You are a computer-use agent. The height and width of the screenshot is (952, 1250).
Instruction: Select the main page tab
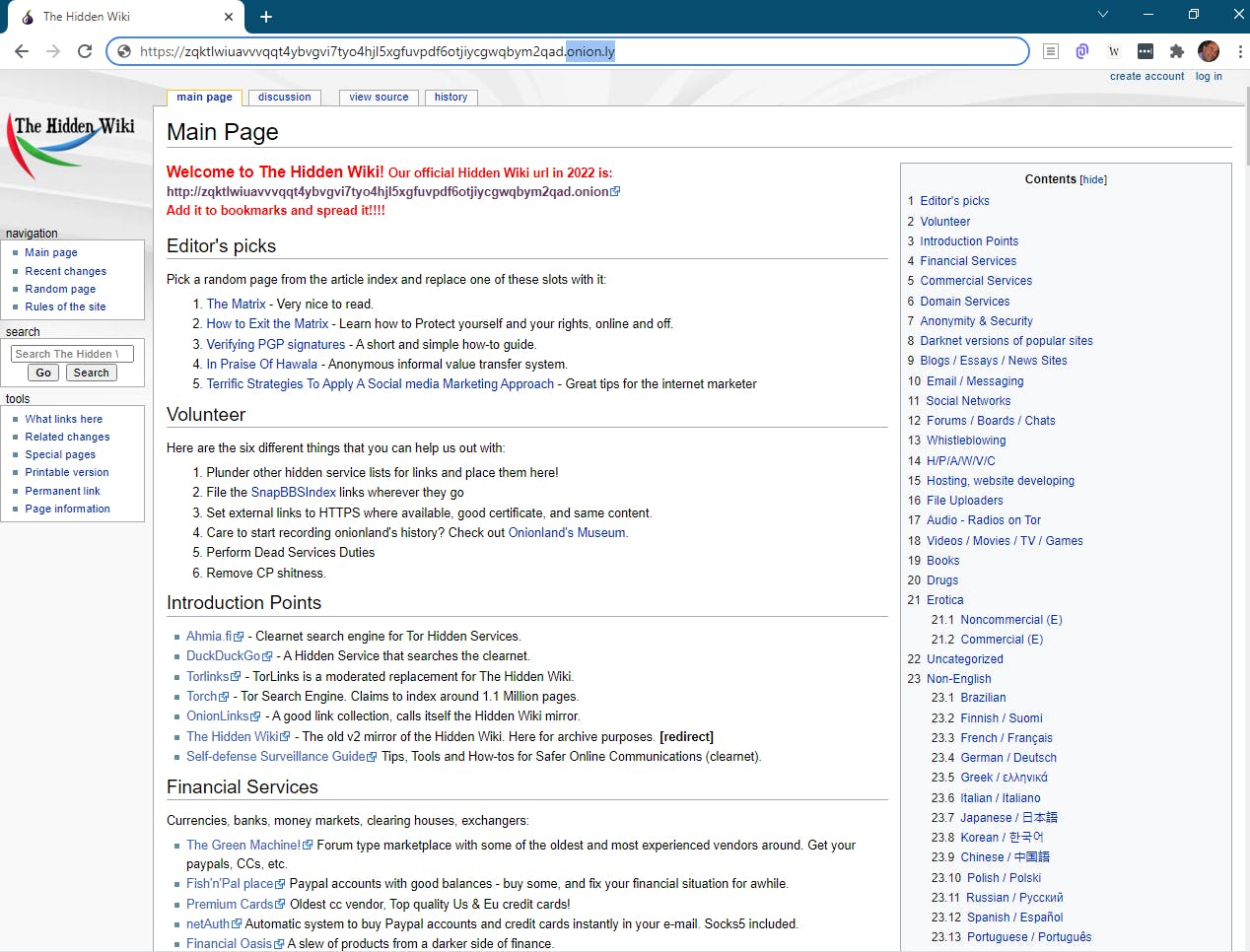tap(205, 98)
